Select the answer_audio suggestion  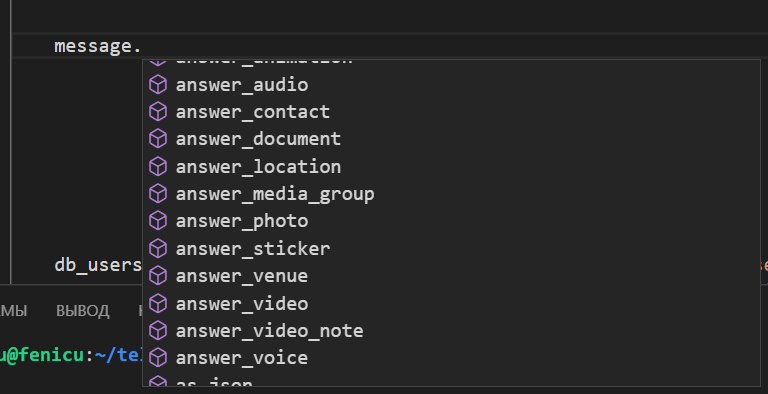click(x=451, y=85)
